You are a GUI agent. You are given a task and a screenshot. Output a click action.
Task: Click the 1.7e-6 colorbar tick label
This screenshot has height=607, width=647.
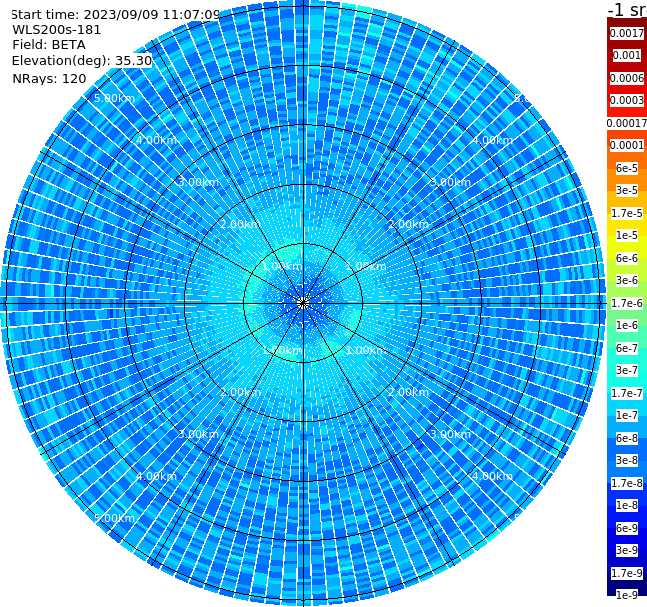(627, 303)
